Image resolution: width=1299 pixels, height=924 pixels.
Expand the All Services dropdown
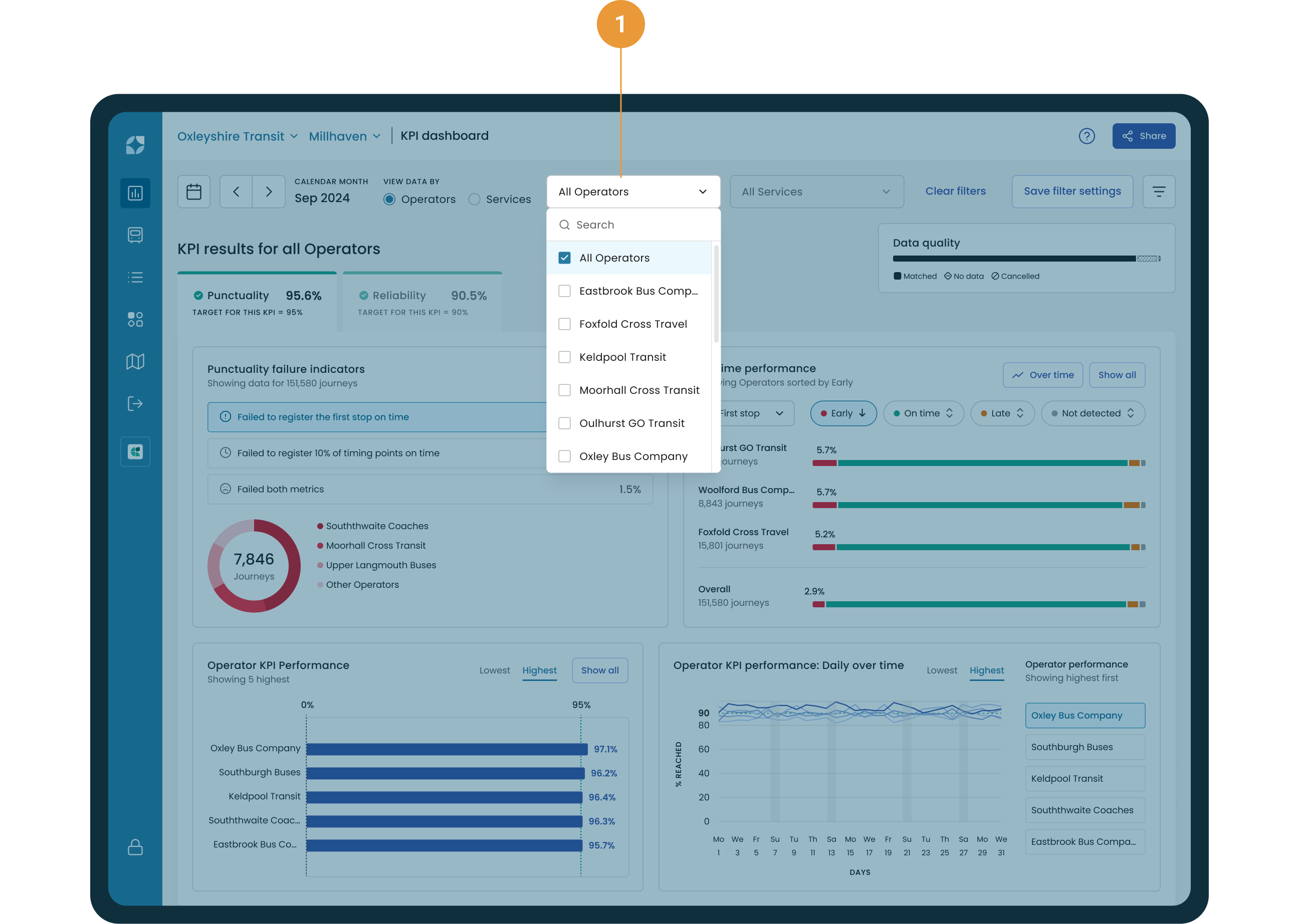816,192
